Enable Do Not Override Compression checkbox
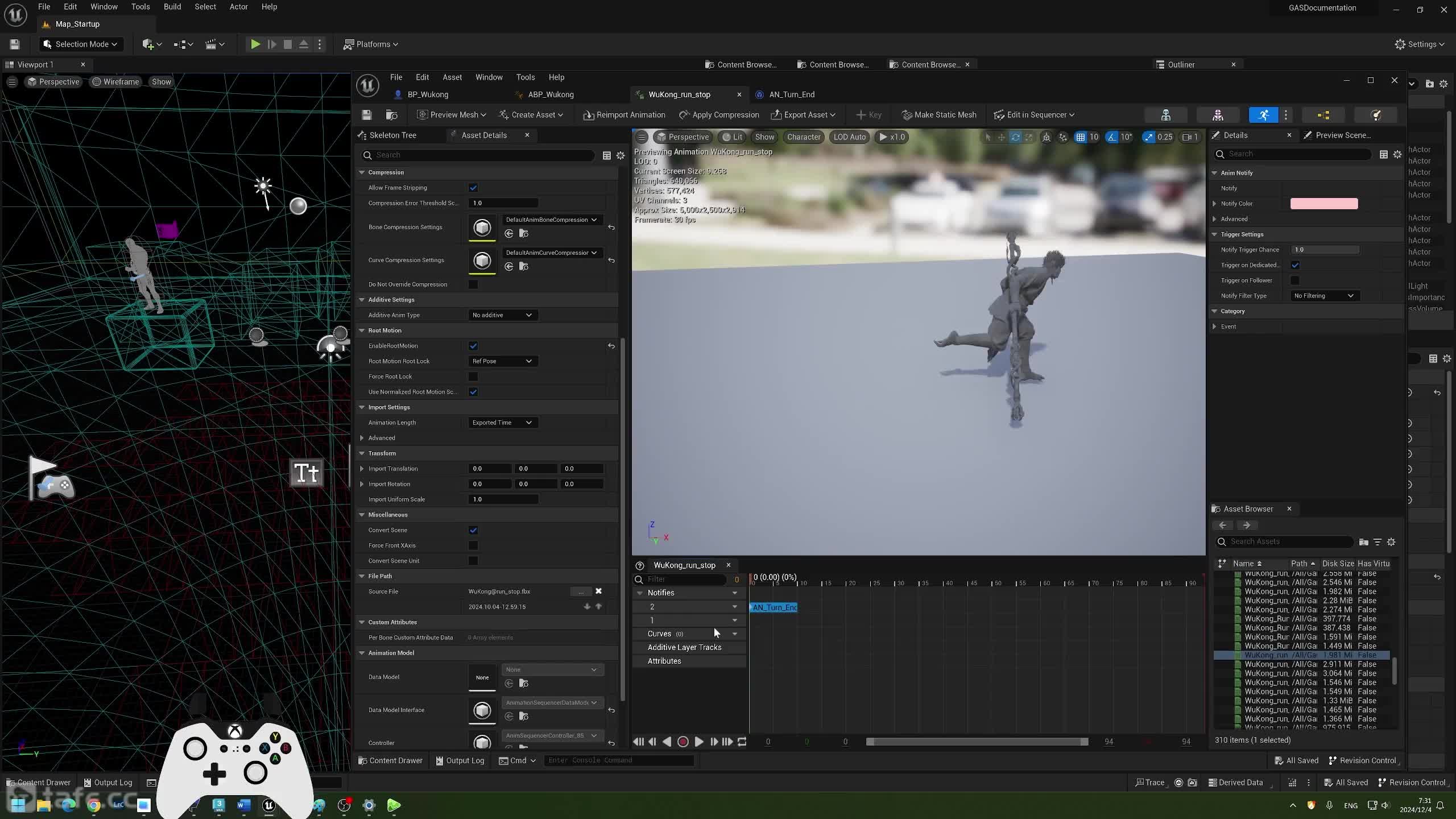1456x819 pixels. pyautogui.click(x=473, y=284)
